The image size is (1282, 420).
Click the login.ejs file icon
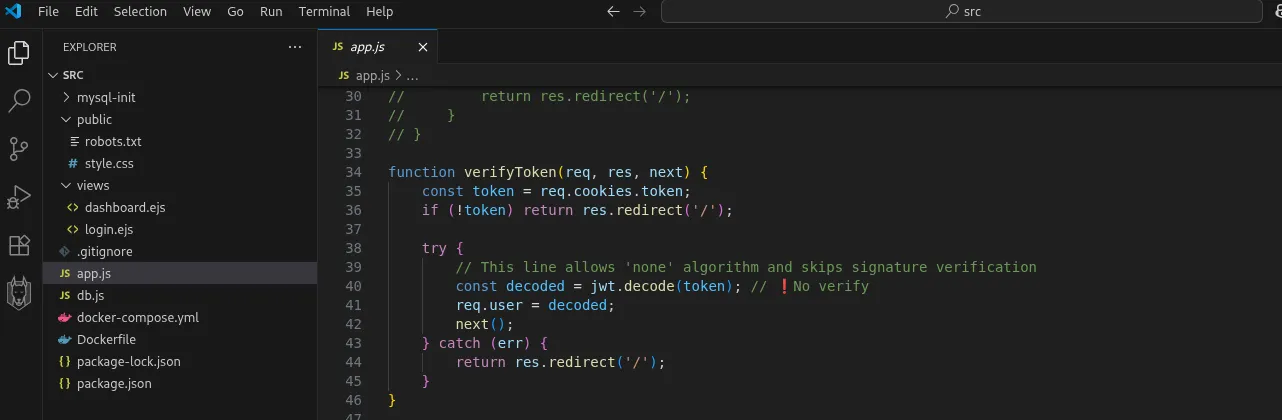73,230
